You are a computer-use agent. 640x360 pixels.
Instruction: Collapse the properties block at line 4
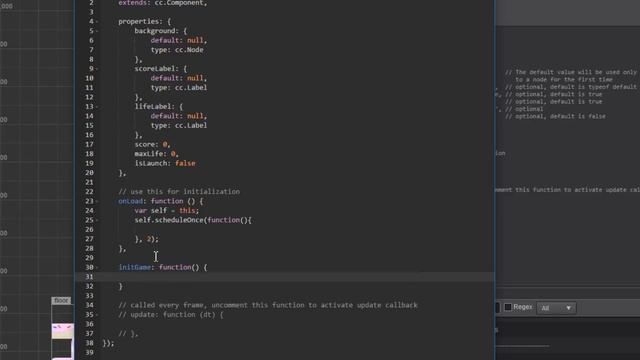click(x=97, y=22)
